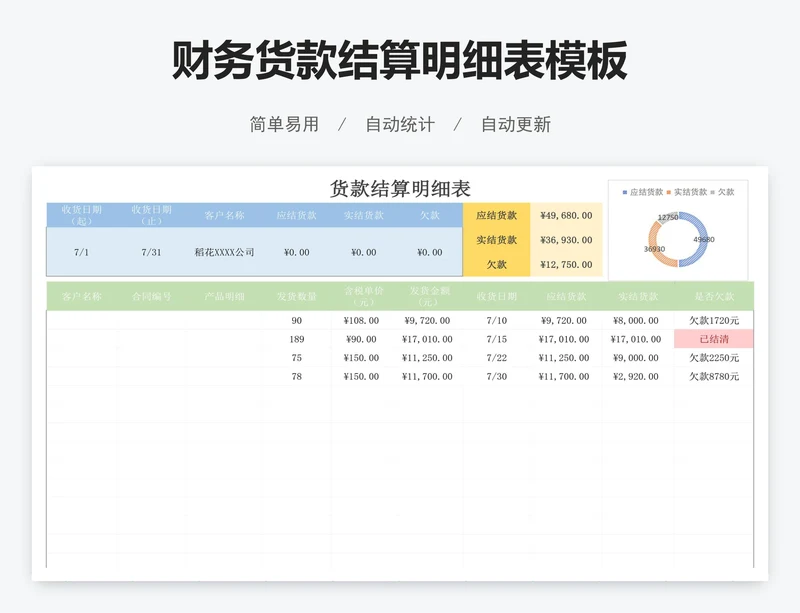Viewport: 800px width, 613px height.
Task: Click the status cell 欠款1720元
Action: (x=714, y=321)
